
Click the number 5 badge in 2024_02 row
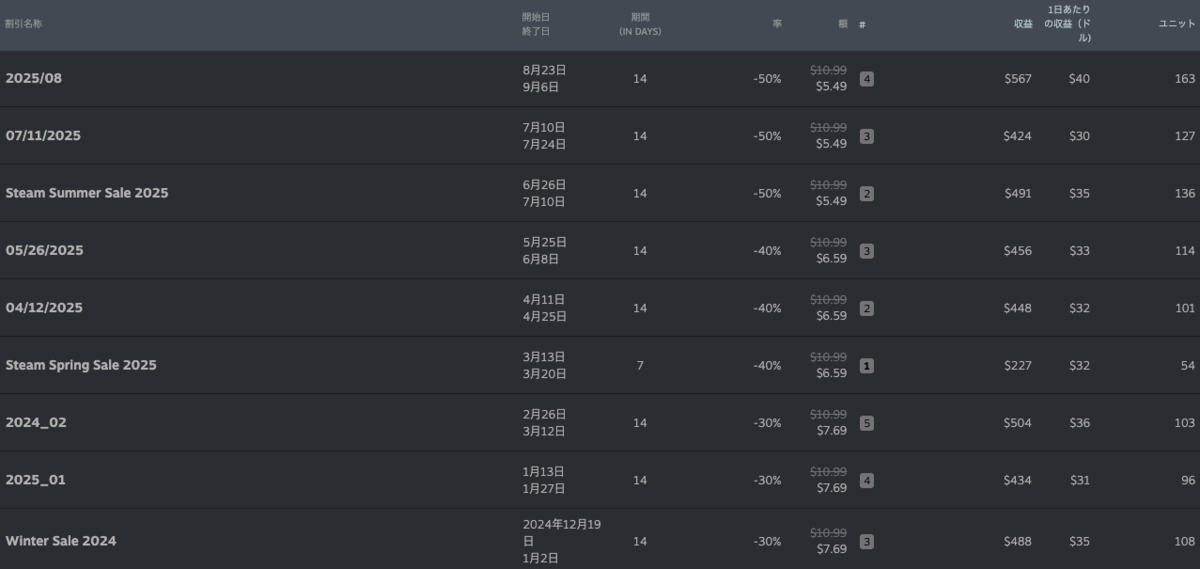[x=867, y=423]
